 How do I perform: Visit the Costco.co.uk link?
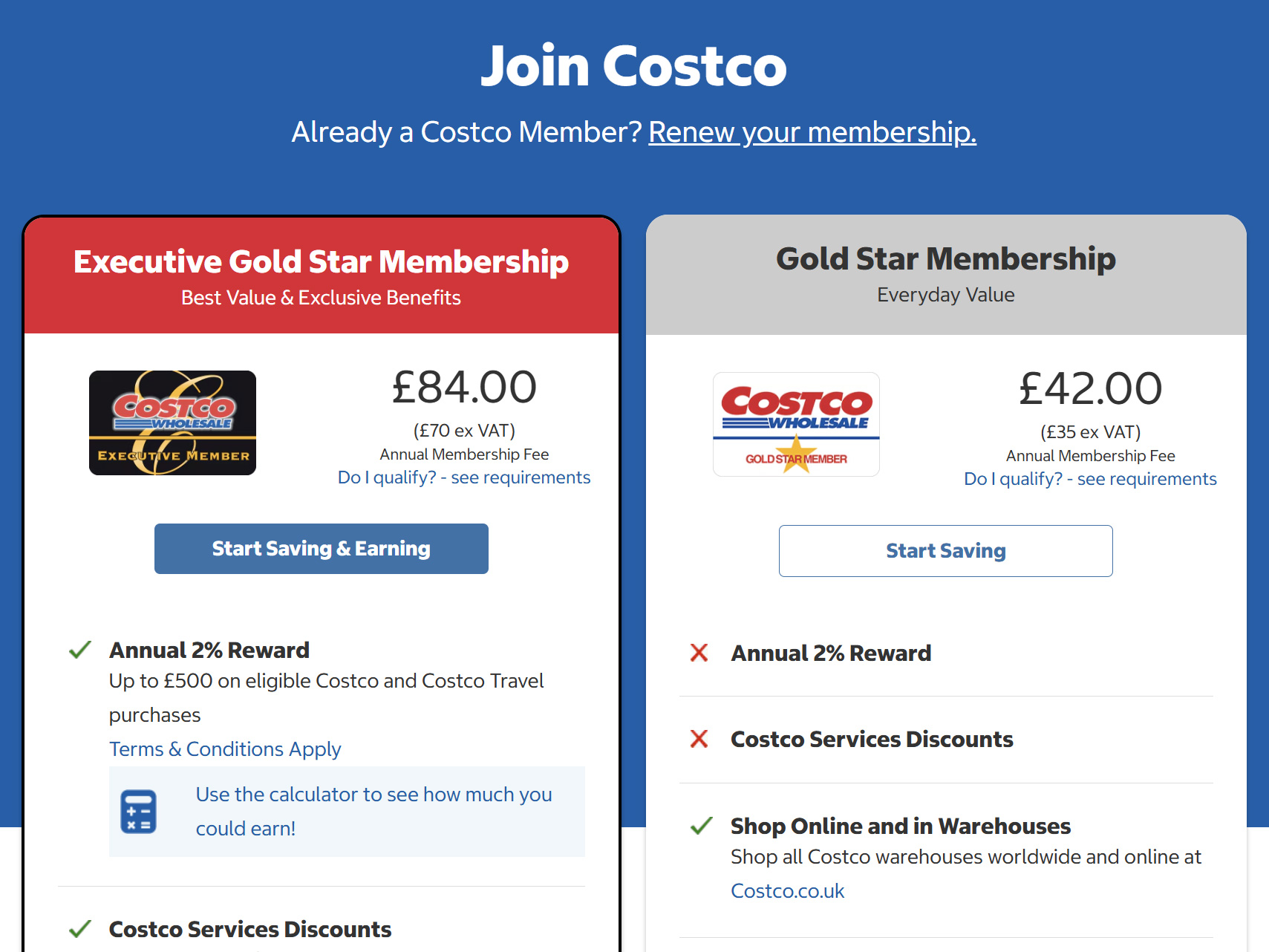click(787, 890)
